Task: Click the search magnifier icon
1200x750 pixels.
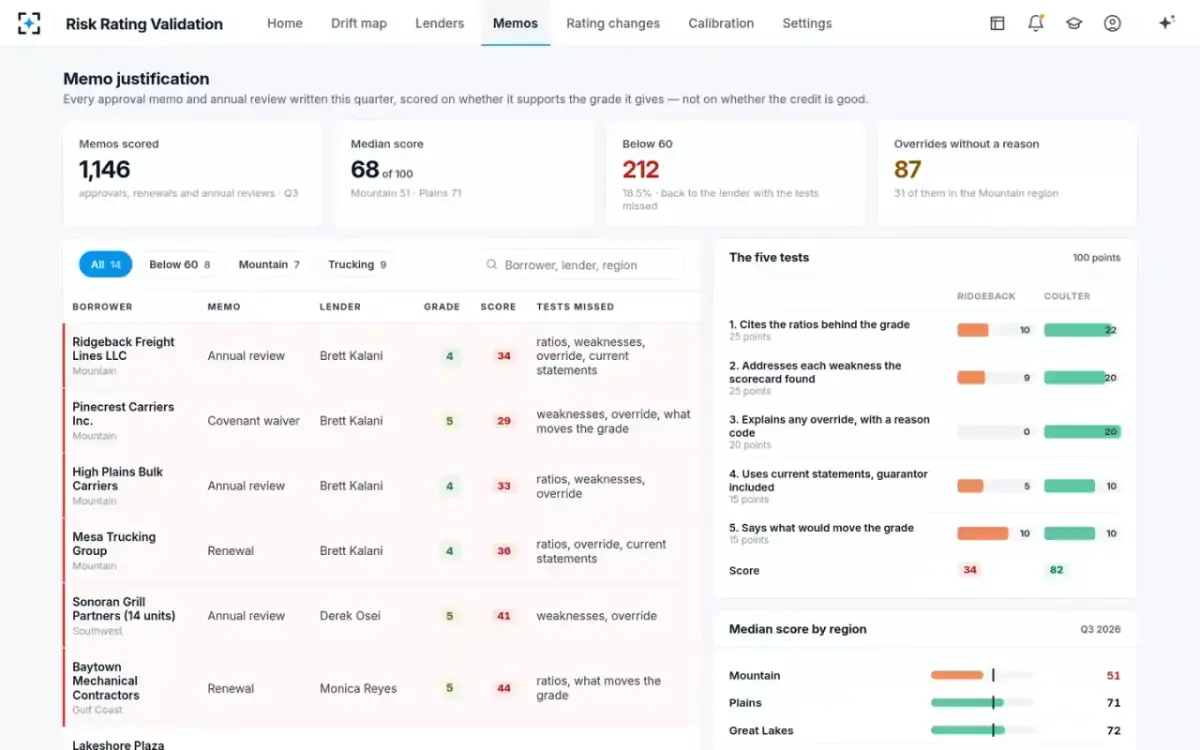Action: pyautogui.click(x=492, y=265)
